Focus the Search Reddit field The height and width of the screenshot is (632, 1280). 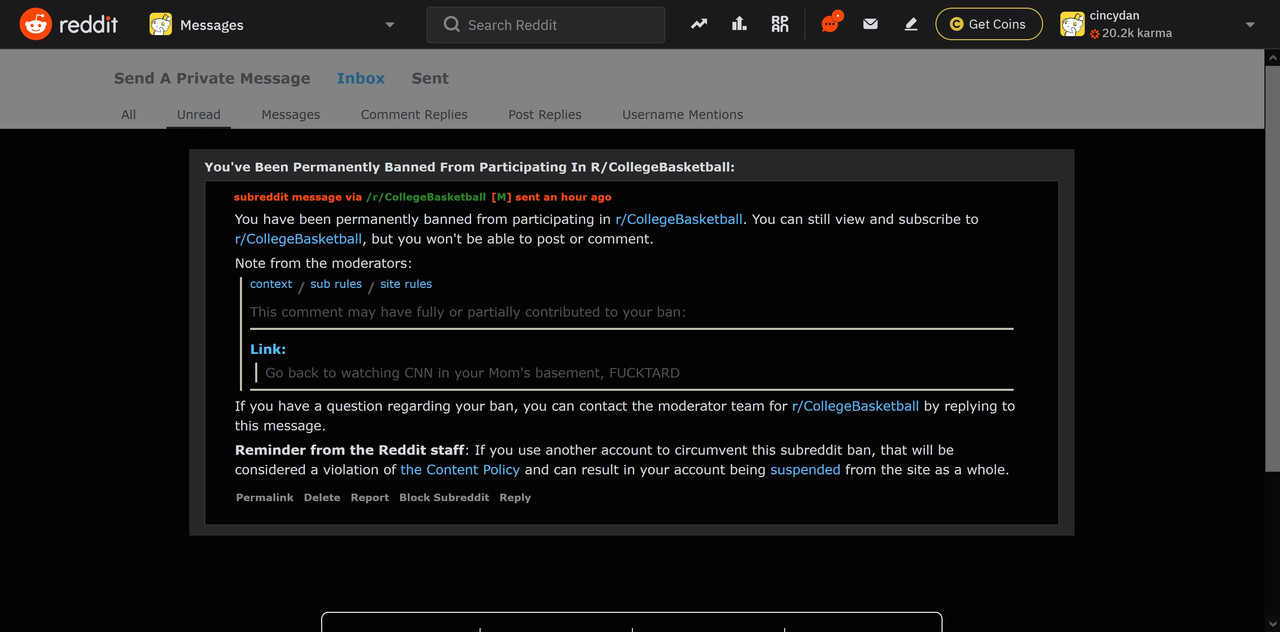point(546,25)
